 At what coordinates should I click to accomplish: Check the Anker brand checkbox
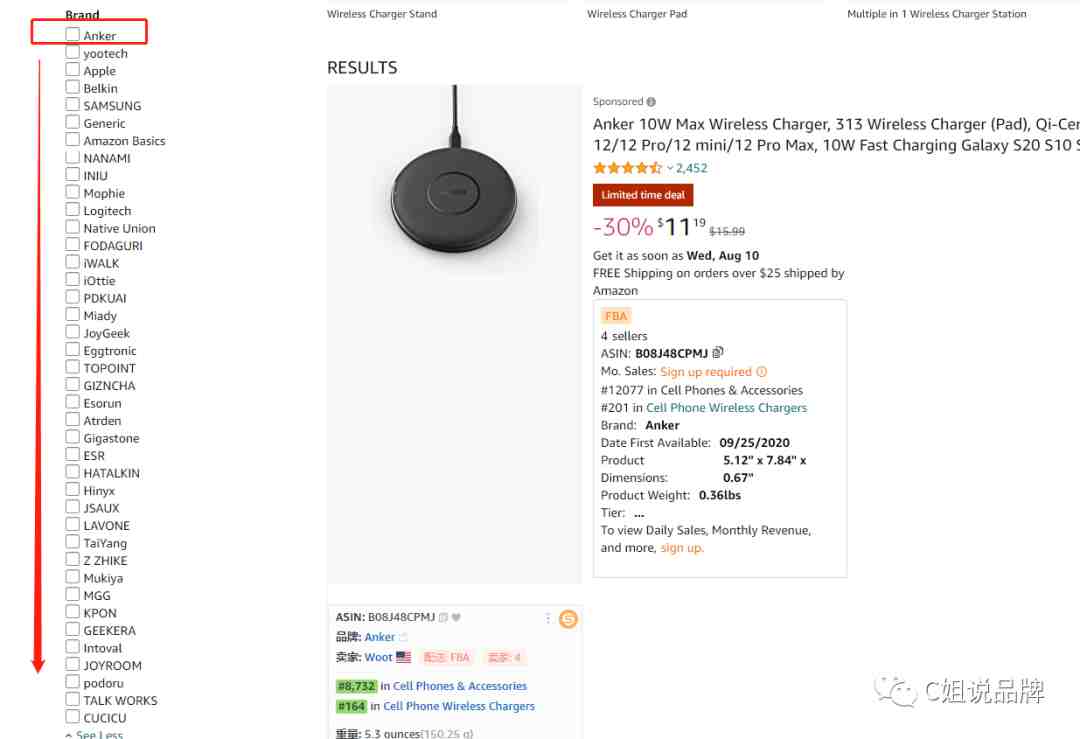[x=72, y=34]
